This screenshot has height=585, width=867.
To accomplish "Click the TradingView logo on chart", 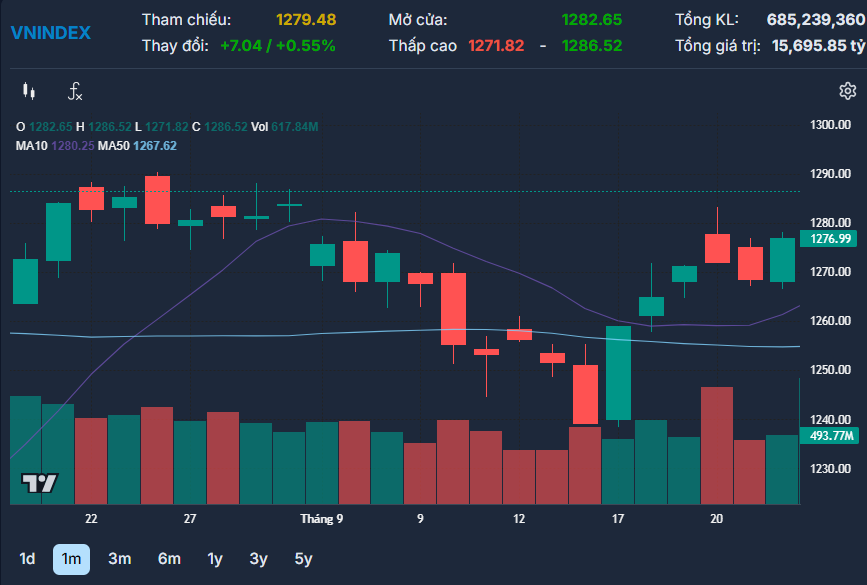I will point(40,484).
